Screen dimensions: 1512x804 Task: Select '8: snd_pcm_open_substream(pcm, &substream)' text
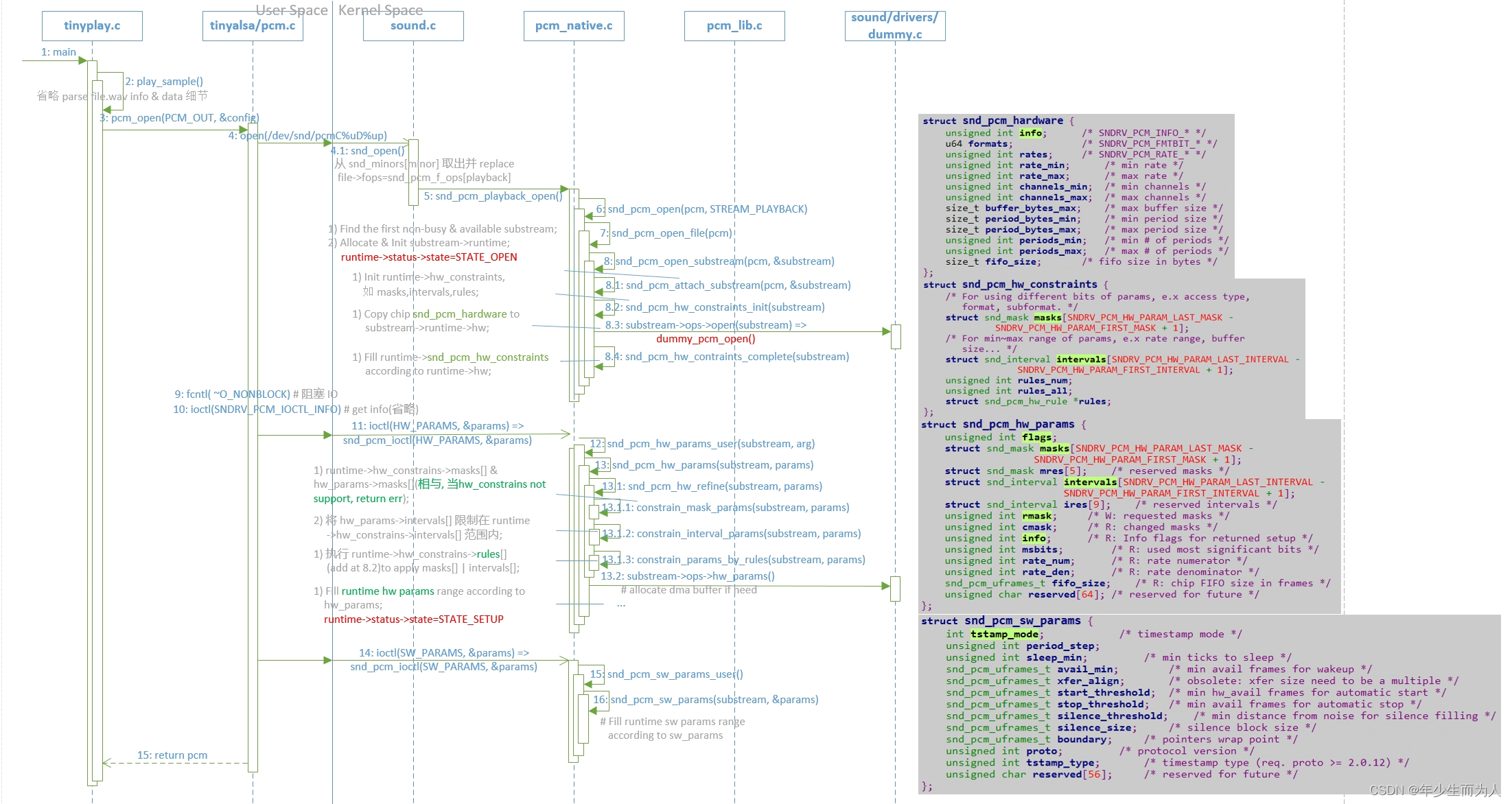click(x=719, y=261)
